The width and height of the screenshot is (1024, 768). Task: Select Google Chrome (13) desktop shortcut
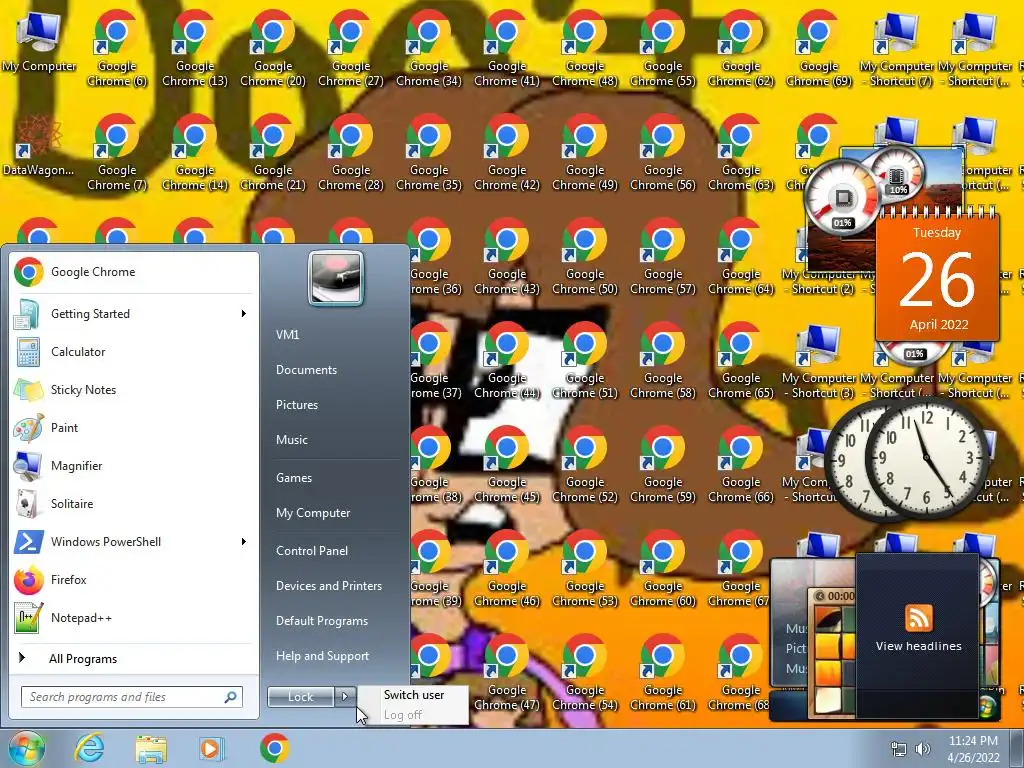coord(195,48)
